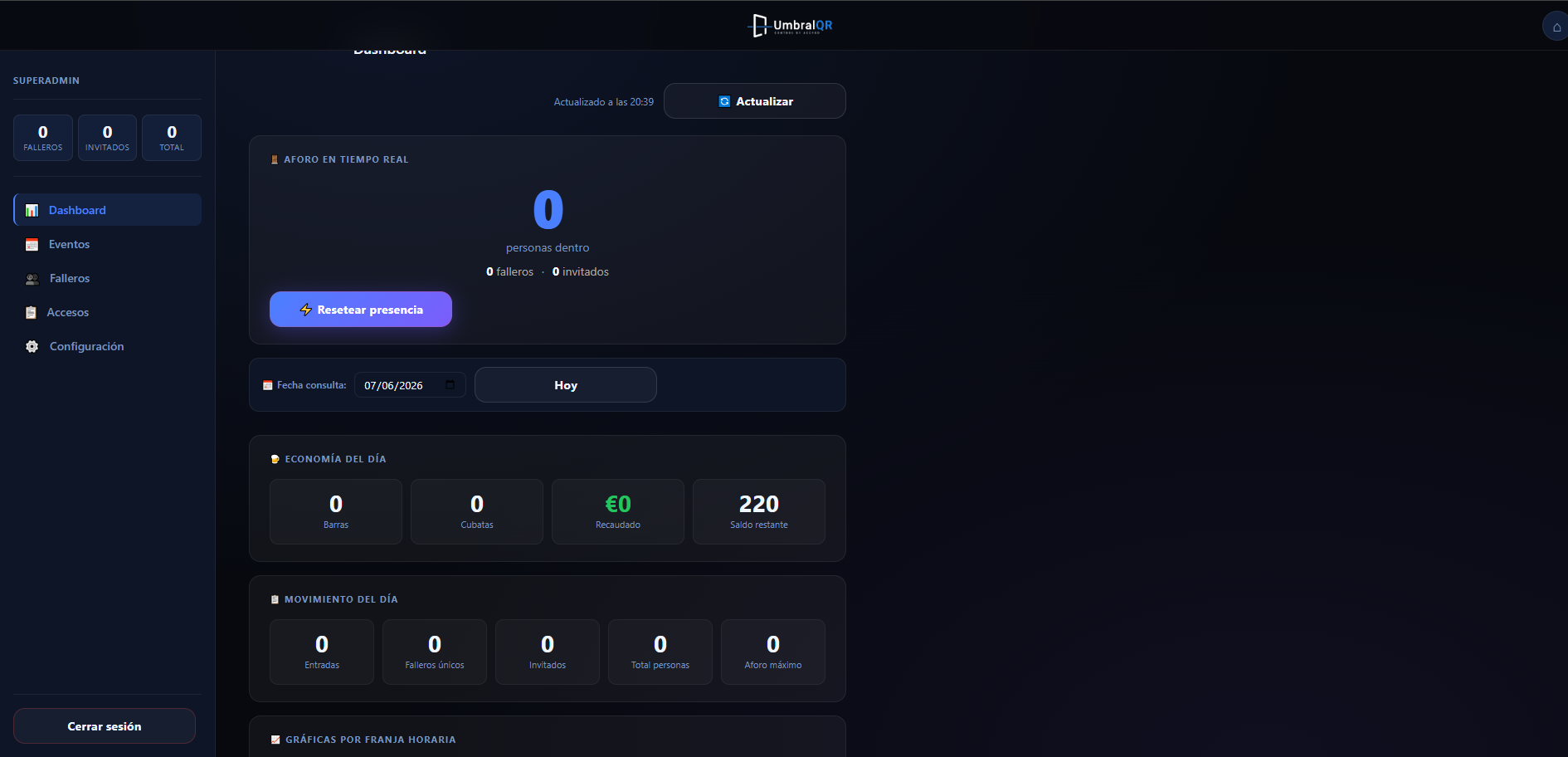Click the Dashboard chart icon in sidebar
Viewport: 1568px width, 757px height.
(32, 211)
